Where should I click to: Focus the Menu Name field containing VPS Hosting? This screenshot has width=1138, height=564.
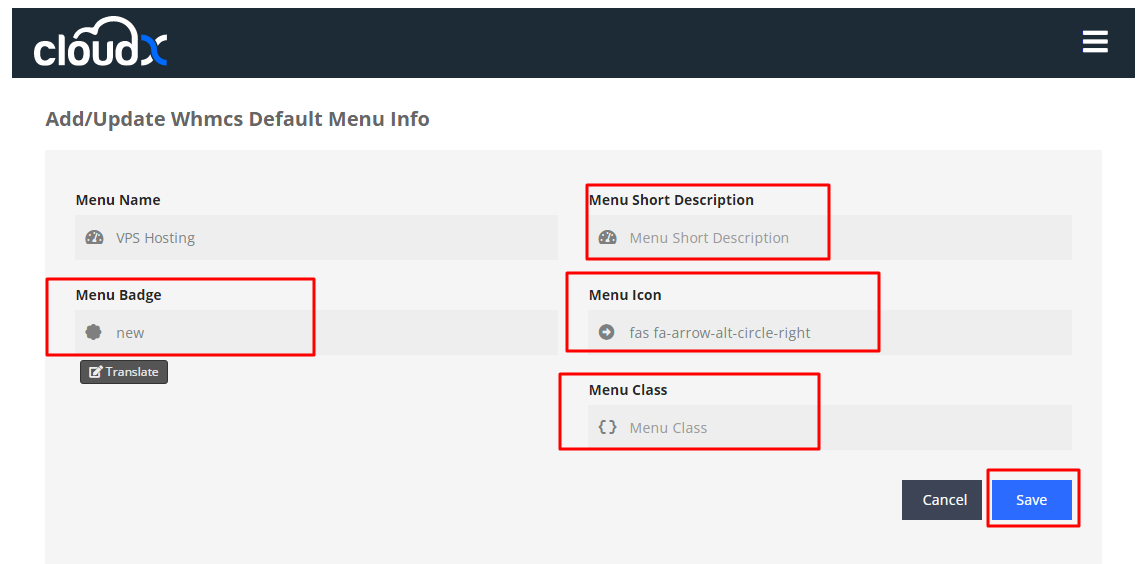tap(330, 238)
